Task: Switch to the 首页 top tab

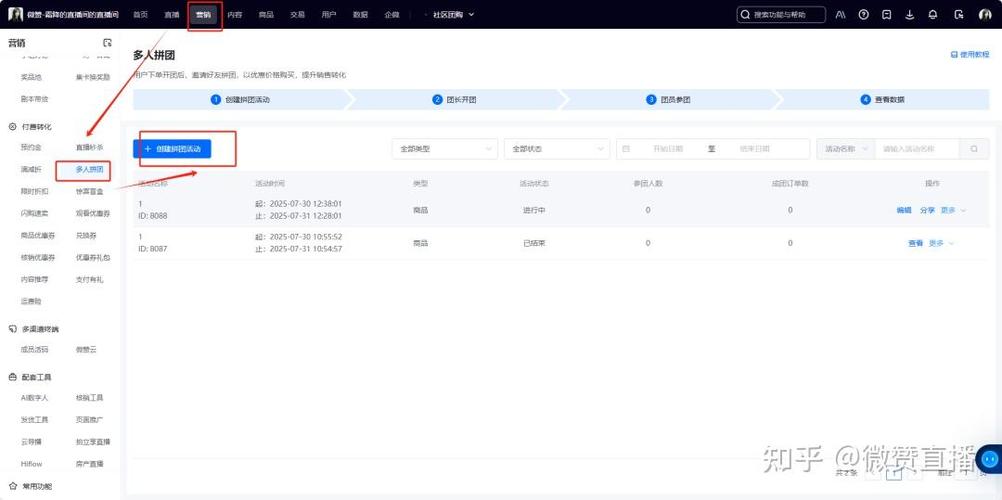Action: [141, 15]
